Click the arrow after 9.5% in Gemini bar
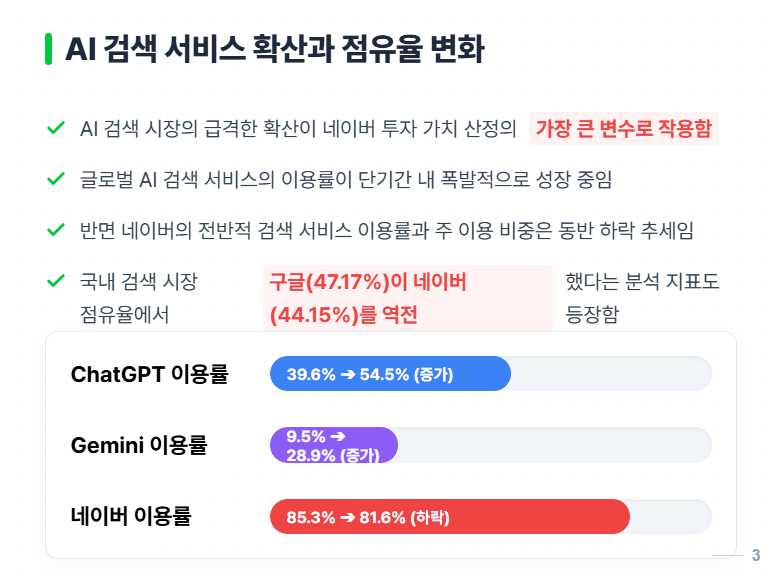The height and width of the screenshot is (583, 783). 338,436
